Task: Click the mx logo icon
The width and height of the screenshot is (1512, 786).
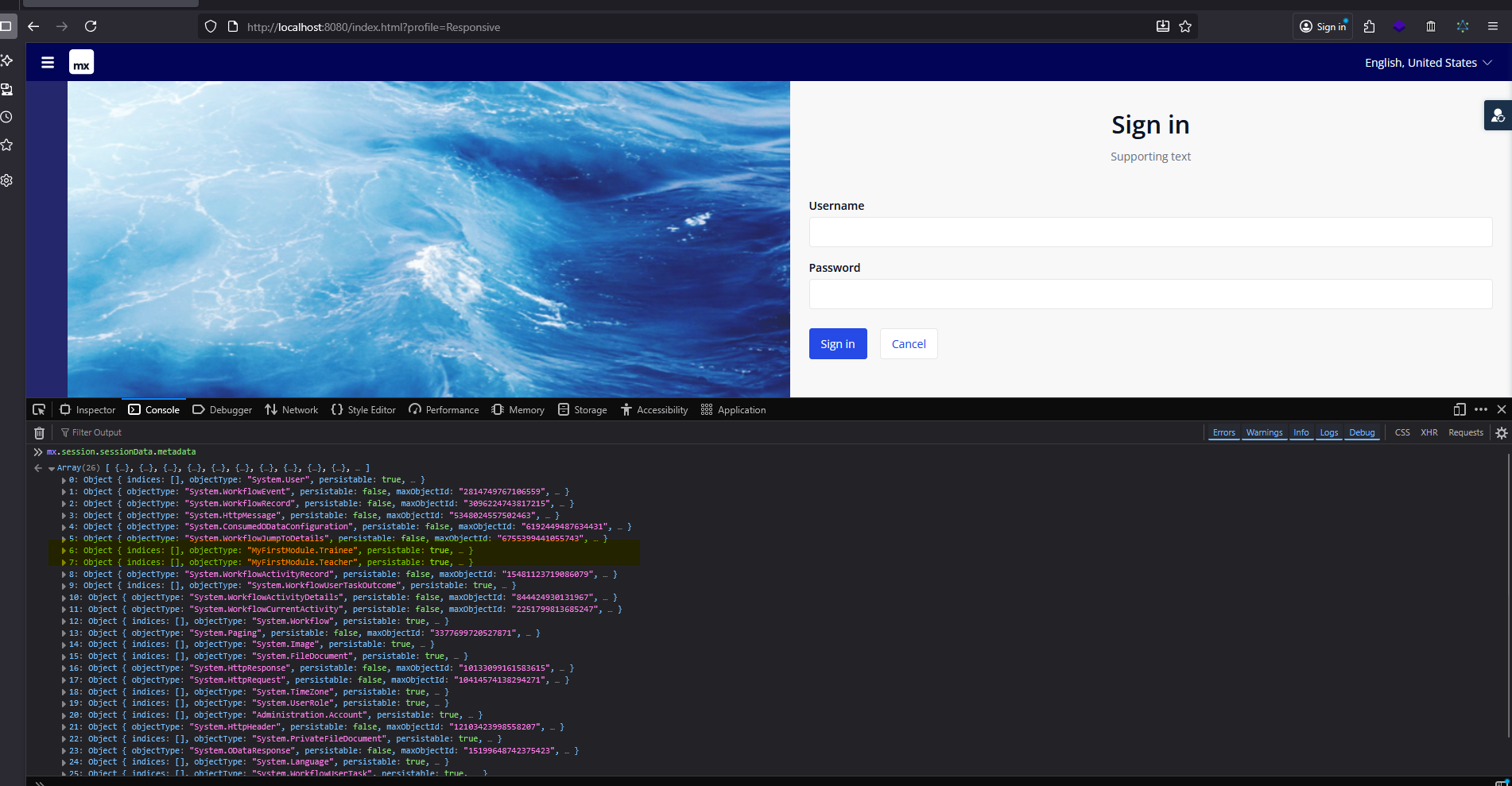Action: point(81,62)
